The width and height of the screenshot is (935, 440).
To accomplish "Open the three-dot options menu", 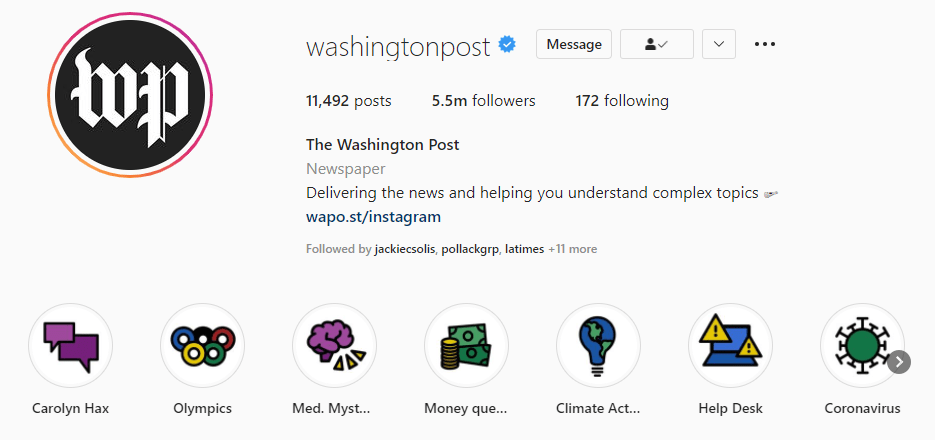I will (x=765, y=44).
